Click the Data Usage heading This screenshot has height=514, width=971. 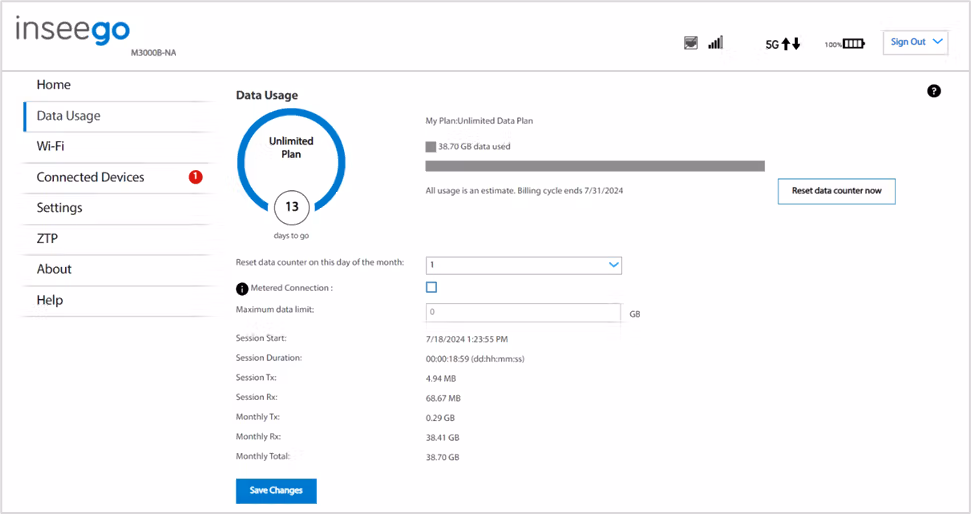[267, 95]
